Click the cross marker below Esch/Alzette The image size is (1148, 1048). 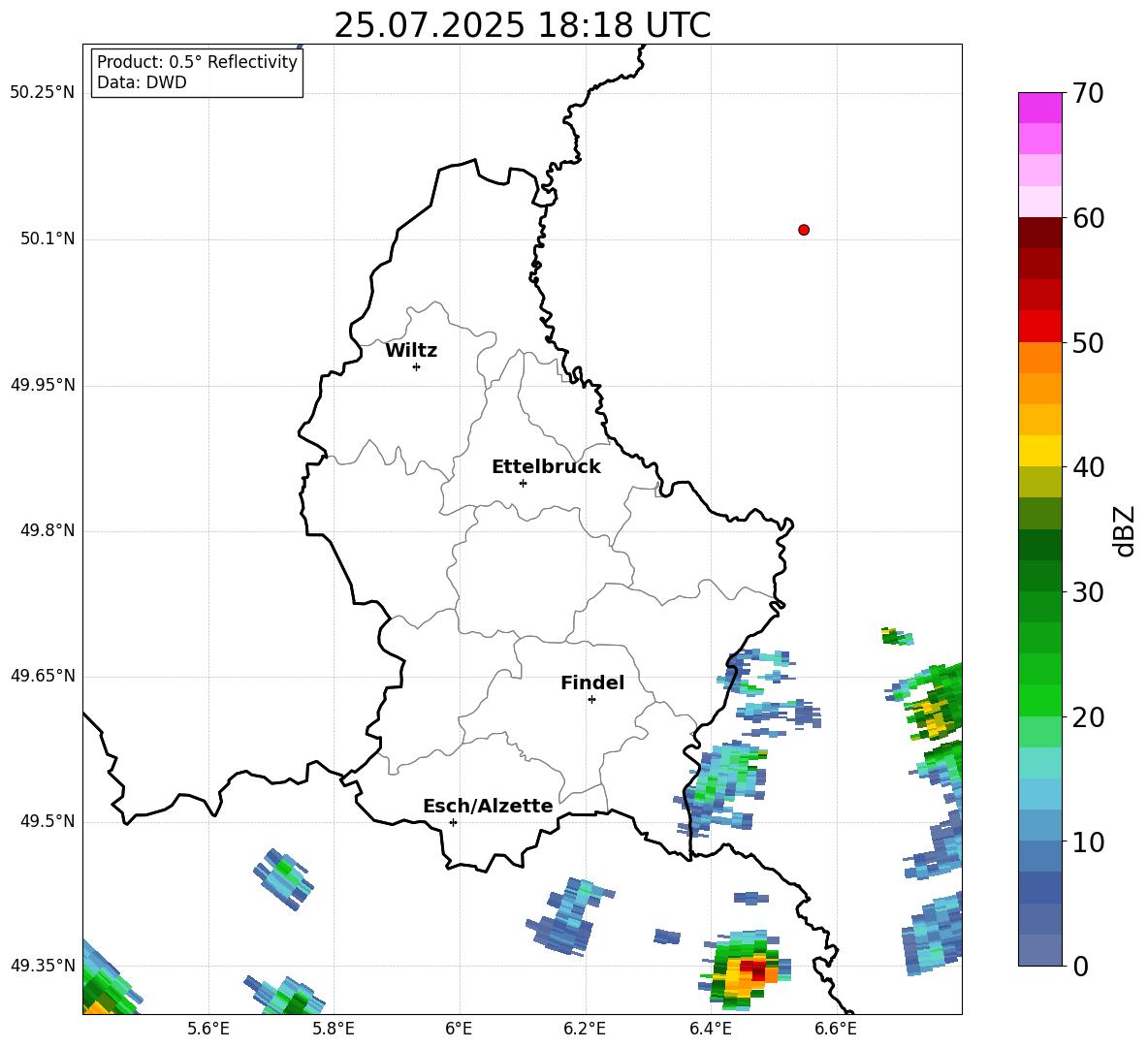pyautogui.click(x=453, y=822)
